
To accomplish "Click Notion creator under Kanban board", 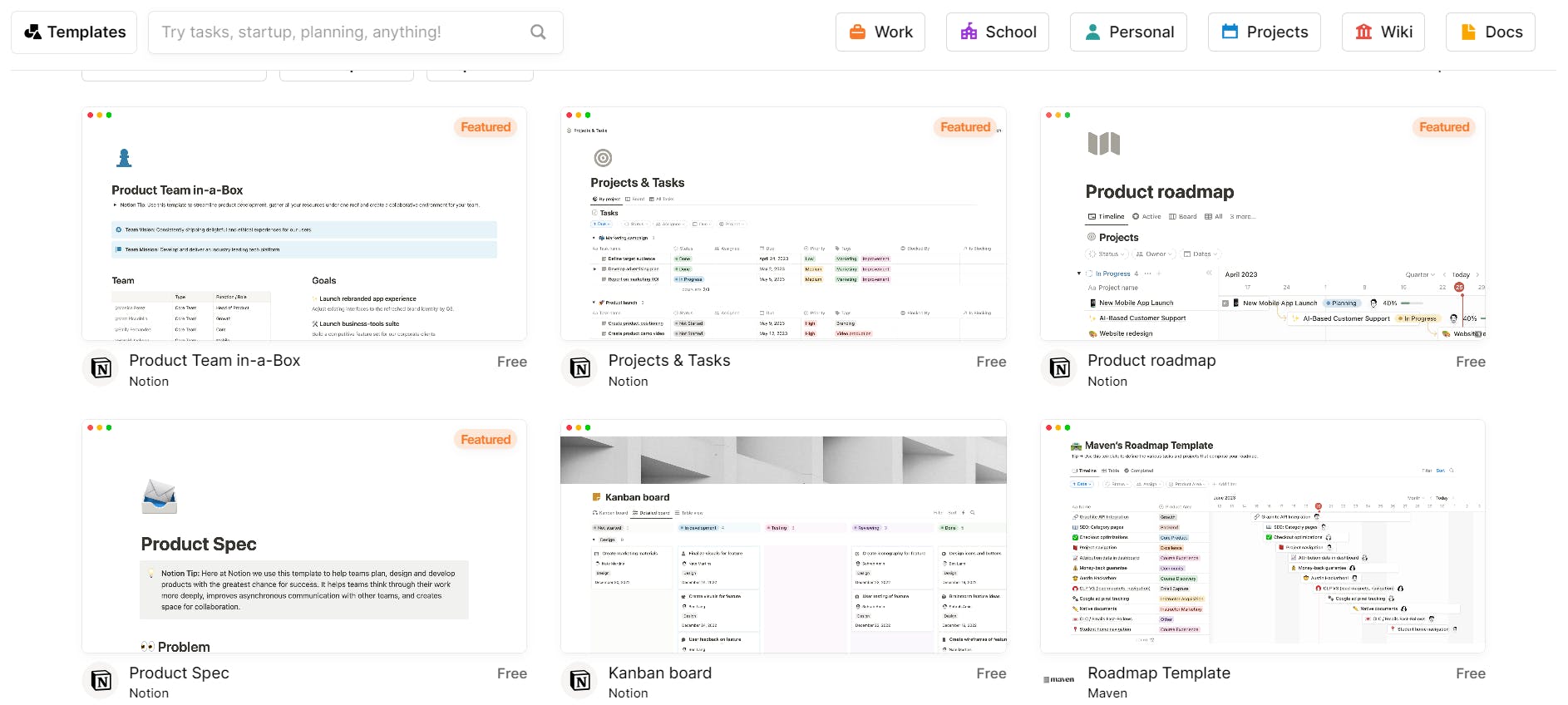I will coord(628,693).
